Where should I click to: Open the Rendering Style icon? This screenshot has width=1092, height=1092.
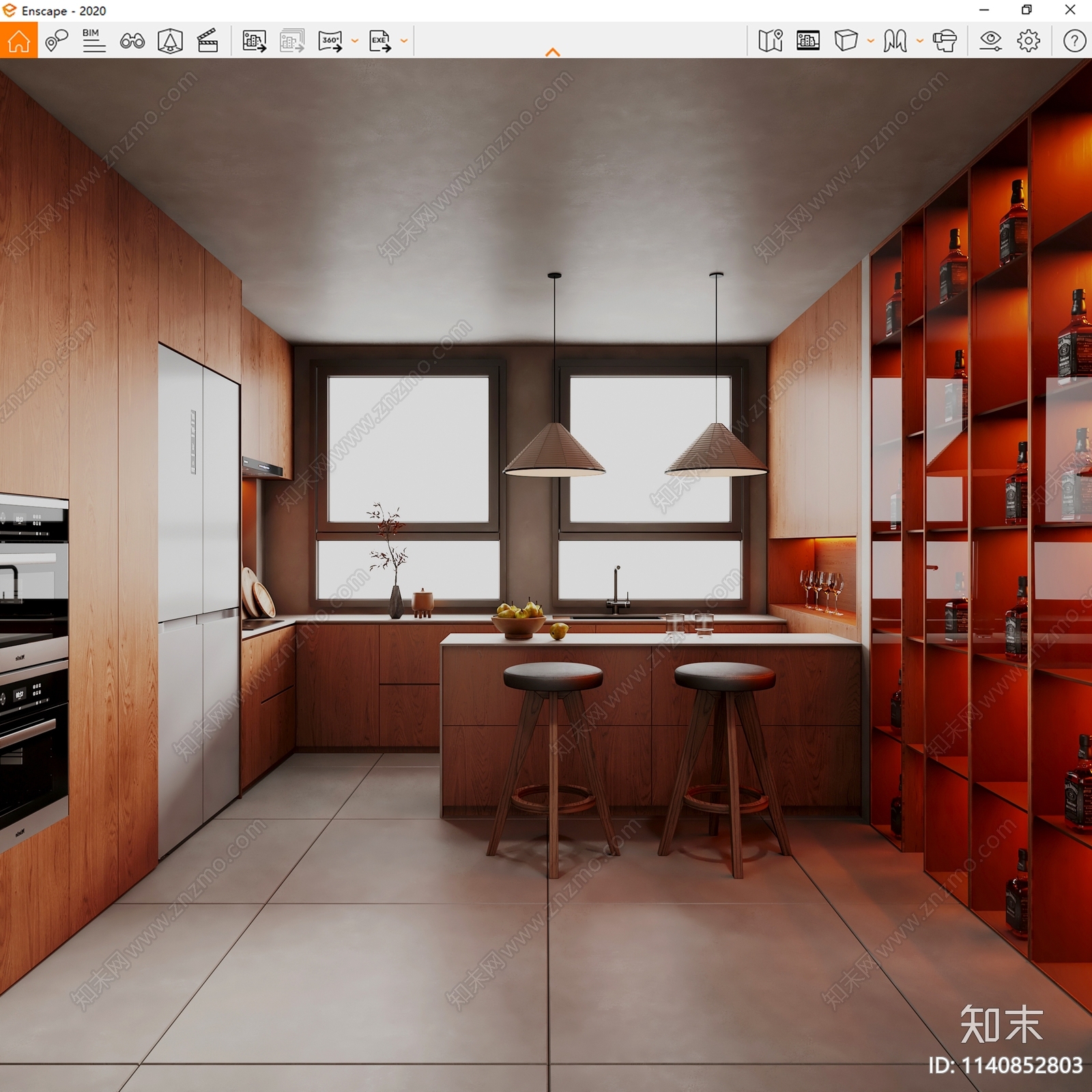[x=895, y=41]
